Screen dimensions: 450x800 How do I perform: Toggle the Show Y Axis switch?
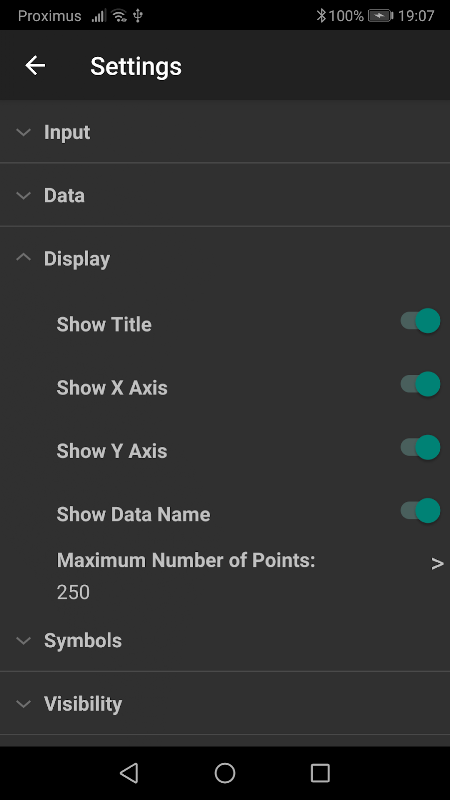tap(420, 447)
